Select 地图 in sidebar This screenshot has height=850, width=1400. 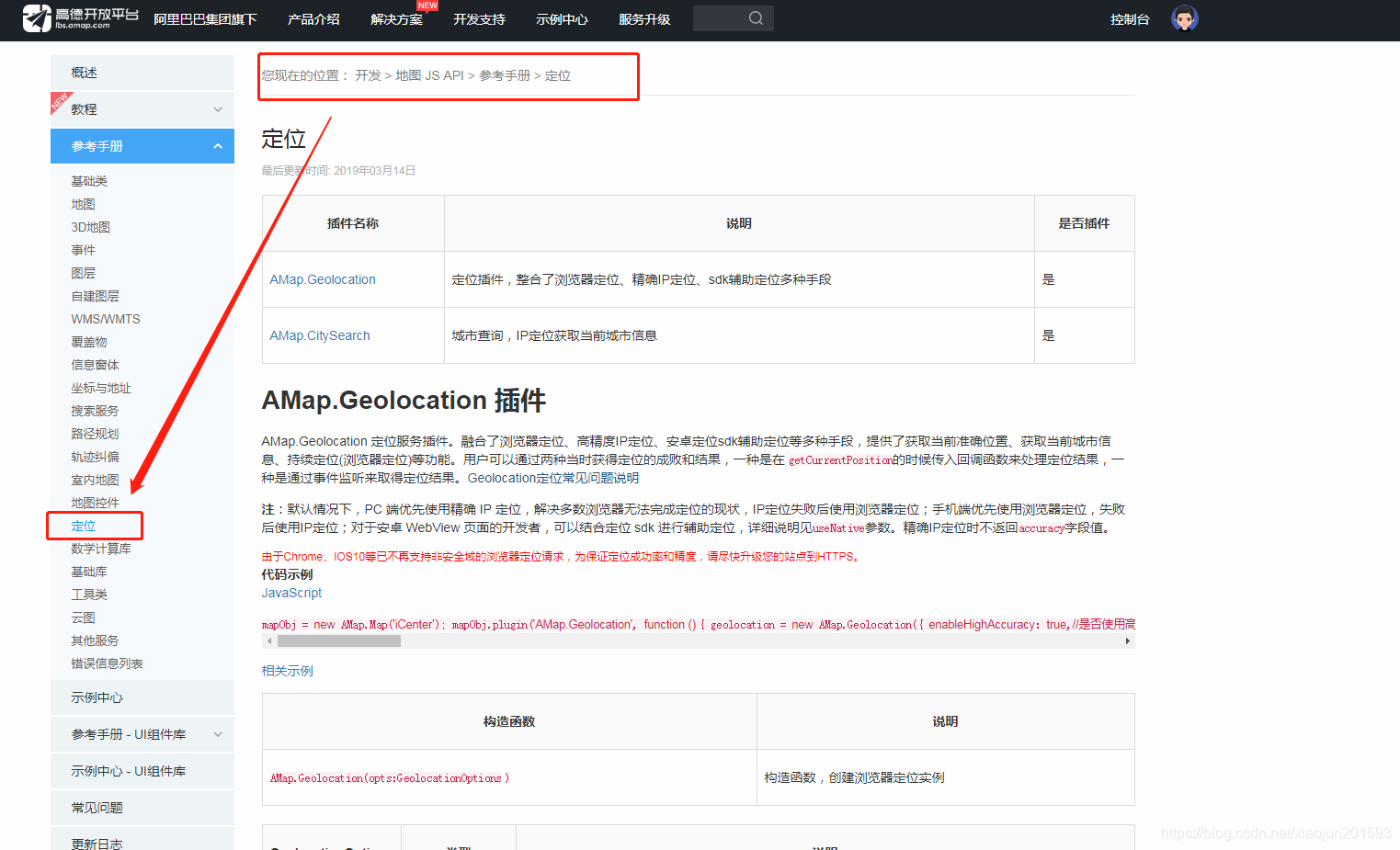pyautogui.click(x=83, y=204)
